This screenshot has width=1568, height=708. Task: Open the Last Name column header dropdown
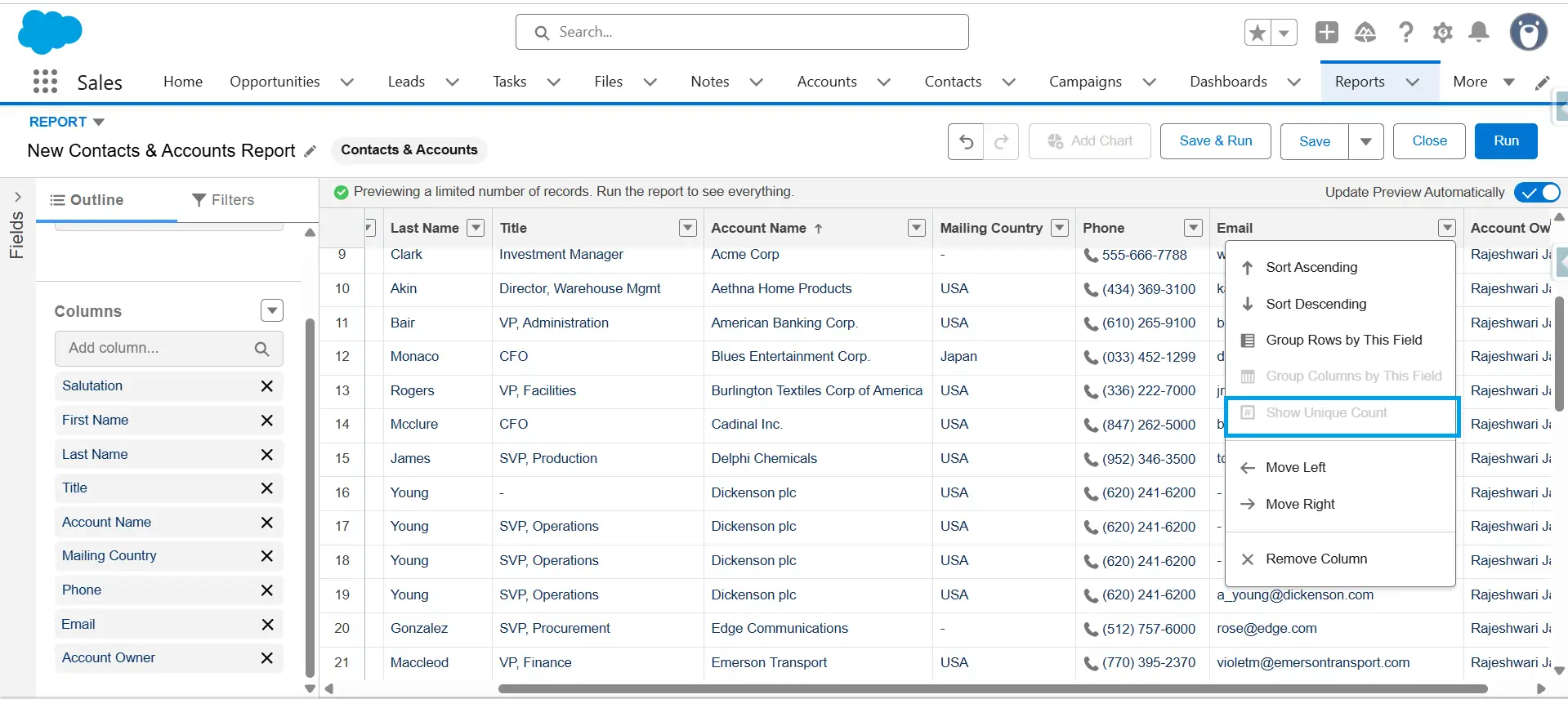click(476, 228)
